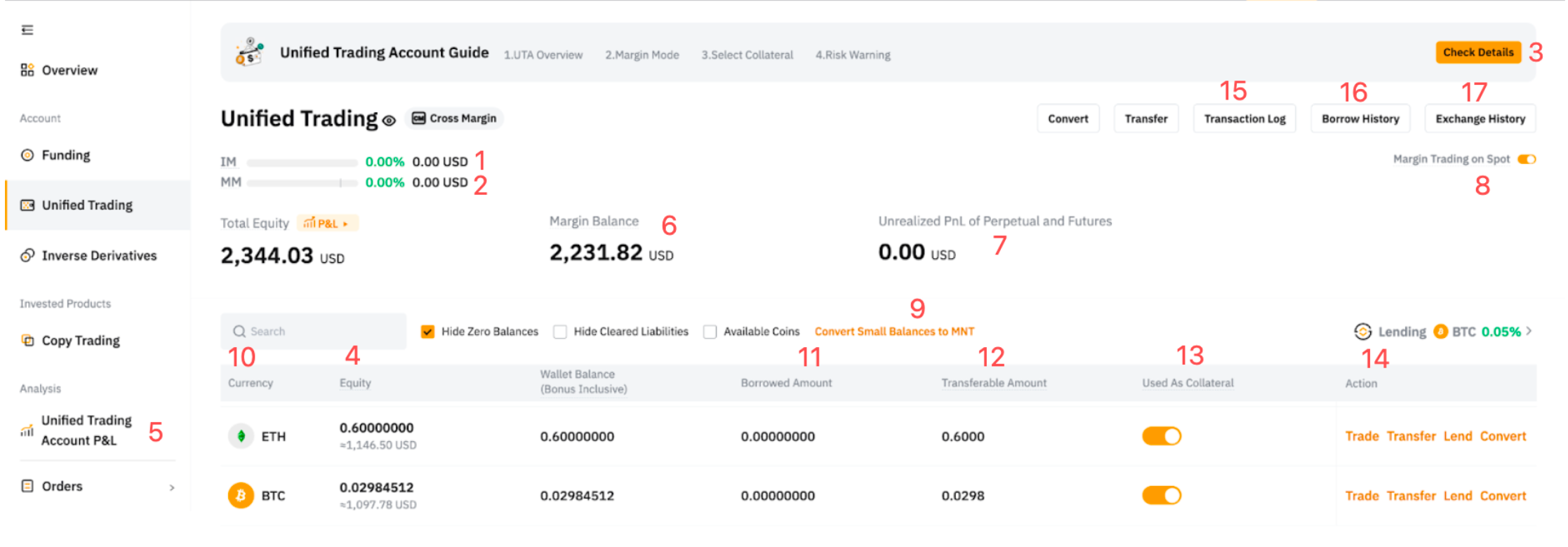1568x547 pixels.
Task: Toggle balance visibility eye icon
Action: (x=389, y=121)
